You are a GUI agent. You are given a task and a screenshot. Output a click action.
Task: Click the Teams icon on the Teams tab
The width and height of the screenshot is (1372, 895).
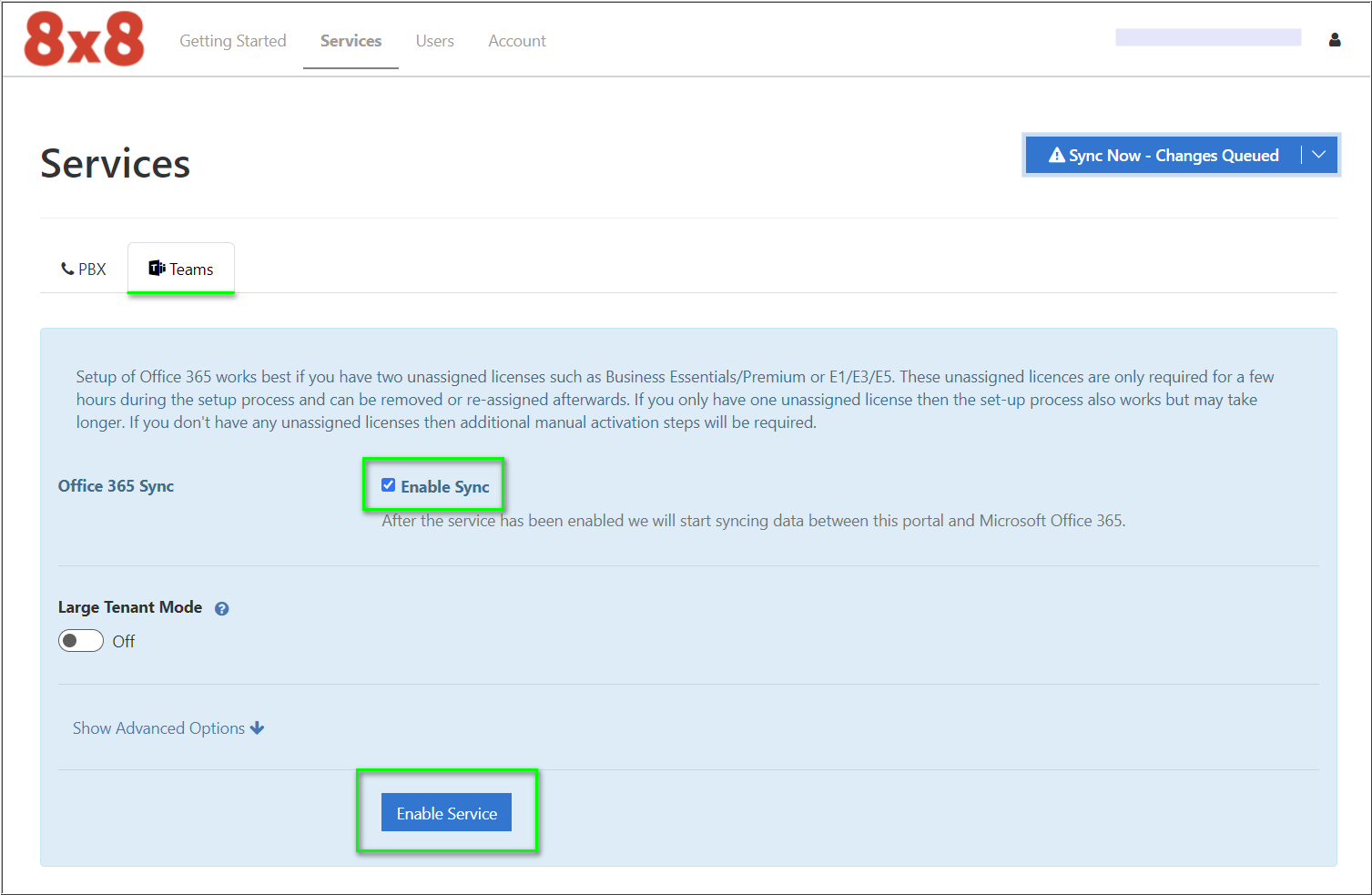157,267
